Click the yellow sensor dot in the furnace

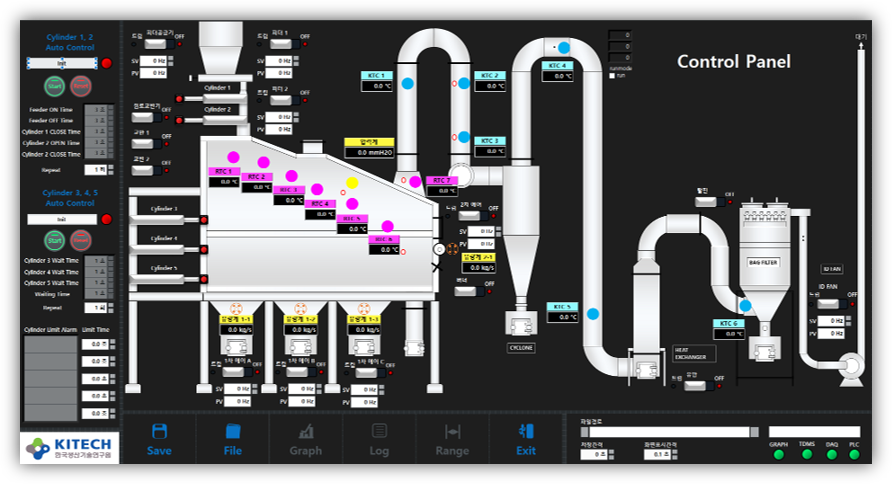pyautogui.click(x=352, y=183)
